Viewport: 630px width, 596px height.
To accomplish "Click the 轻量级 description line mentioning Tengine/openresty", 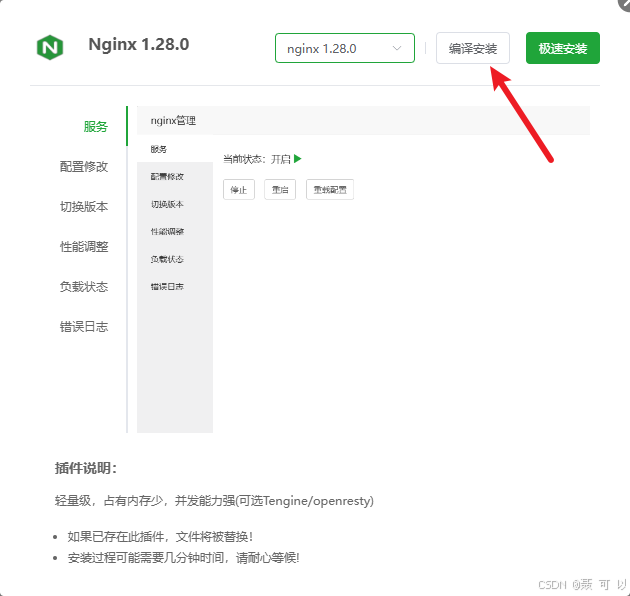I will click(x=214, y=501).
